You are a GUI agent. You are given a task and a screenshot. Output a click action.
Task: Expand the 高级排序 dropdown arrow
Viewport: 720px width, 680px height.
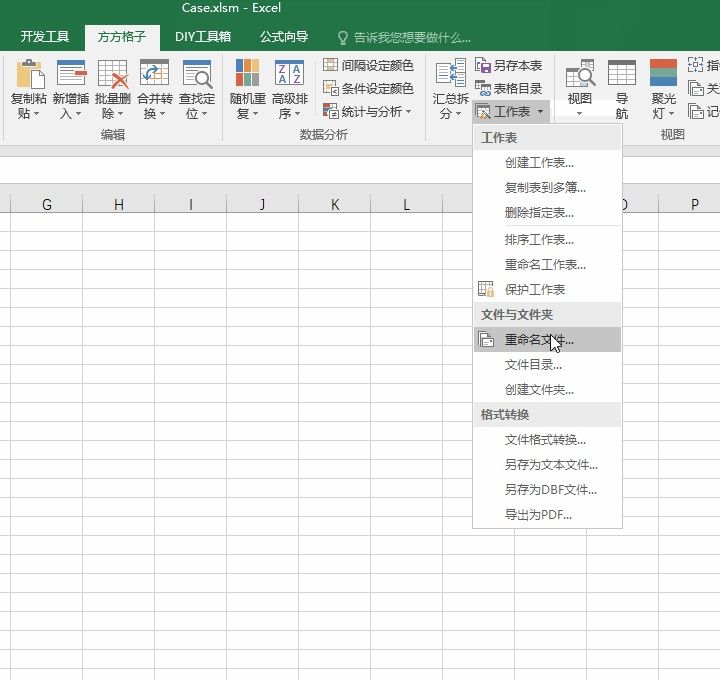point(297,113)
